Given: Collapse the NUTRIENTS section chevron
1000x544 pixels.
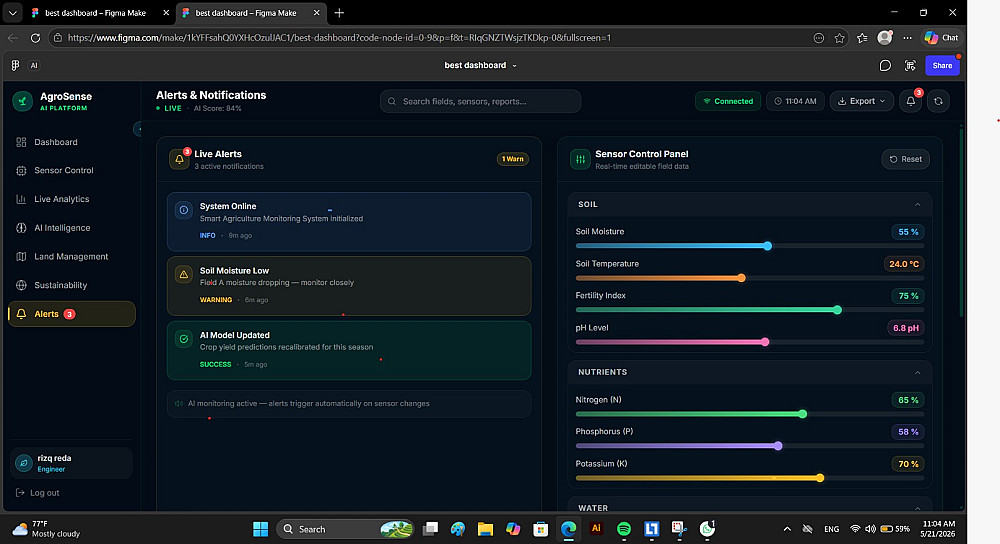Looking at the screenshot, I should tap(917, 372).
